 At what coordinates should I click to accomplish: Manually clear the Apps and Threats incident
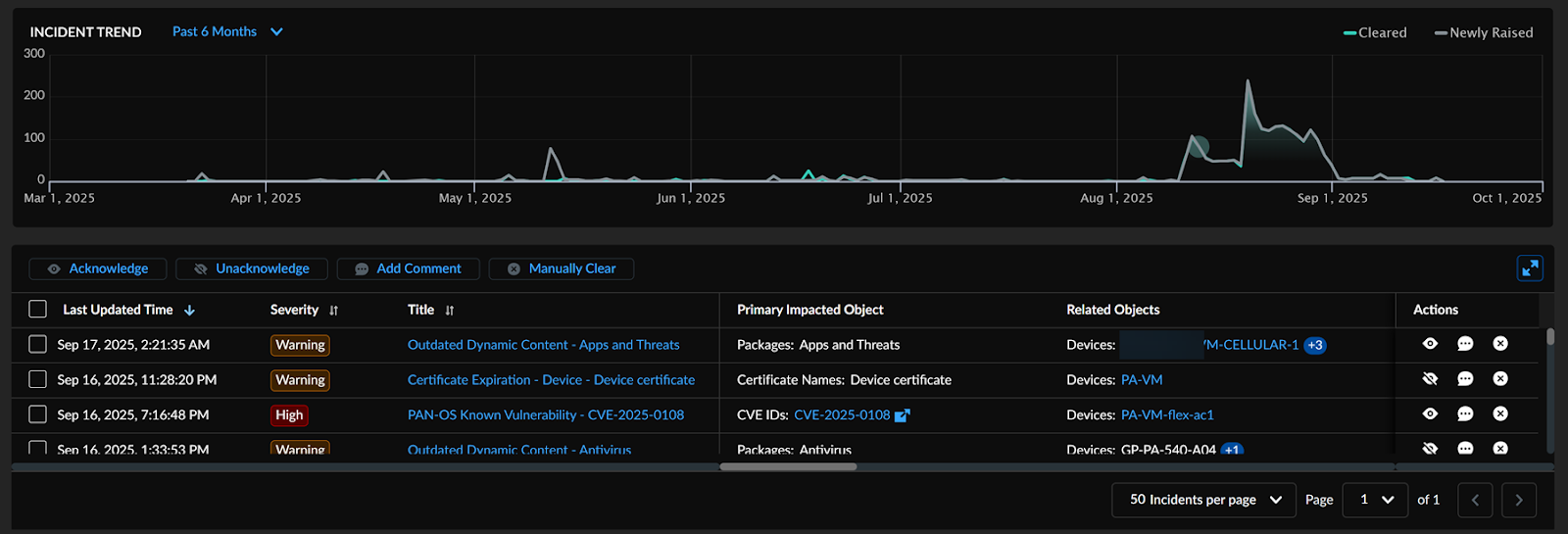click(1500, 344)
